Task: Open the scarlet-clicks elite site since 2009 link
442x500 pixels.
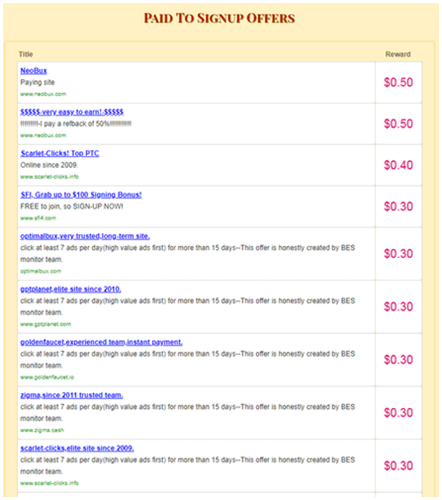Action: [x=77, y=448]
